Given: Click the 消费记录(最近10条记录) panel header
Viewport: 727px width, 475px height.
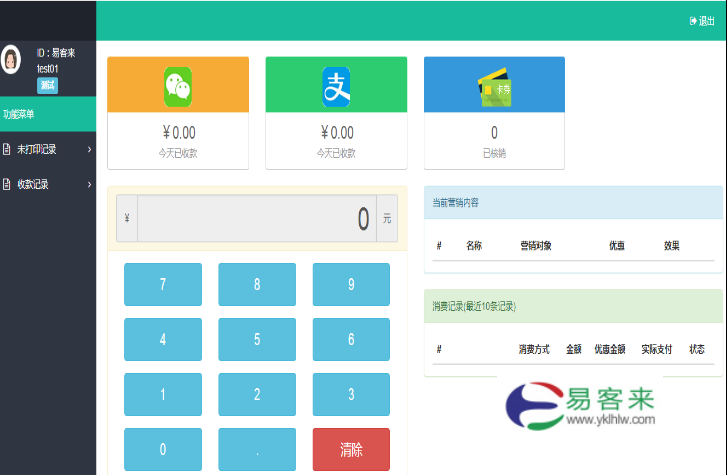Looking at the screenshot, I should [574, 306].
